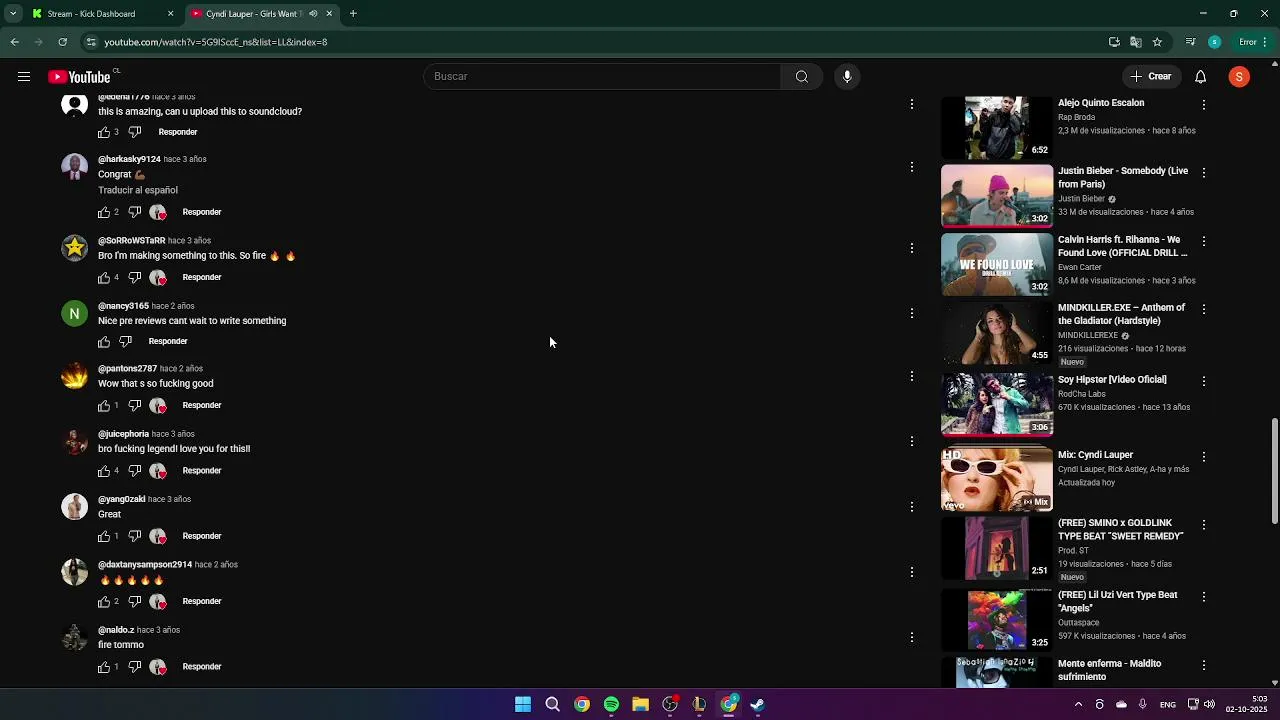Dislike the comment by @yang0zaki

(x=135, y=536)
